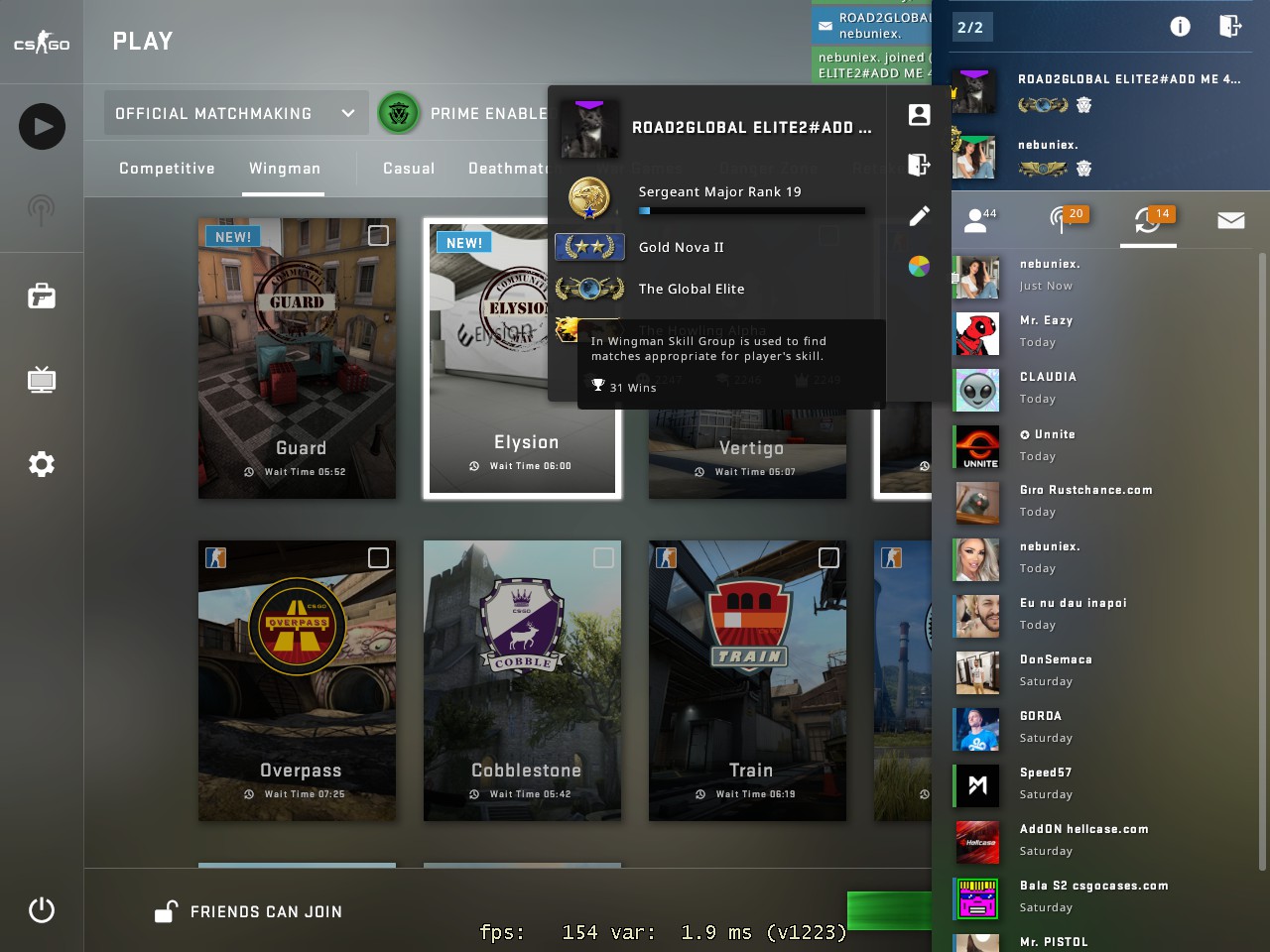Click Speed57's avatar
Screen dimensions: 1270x952
click(976, 785)
